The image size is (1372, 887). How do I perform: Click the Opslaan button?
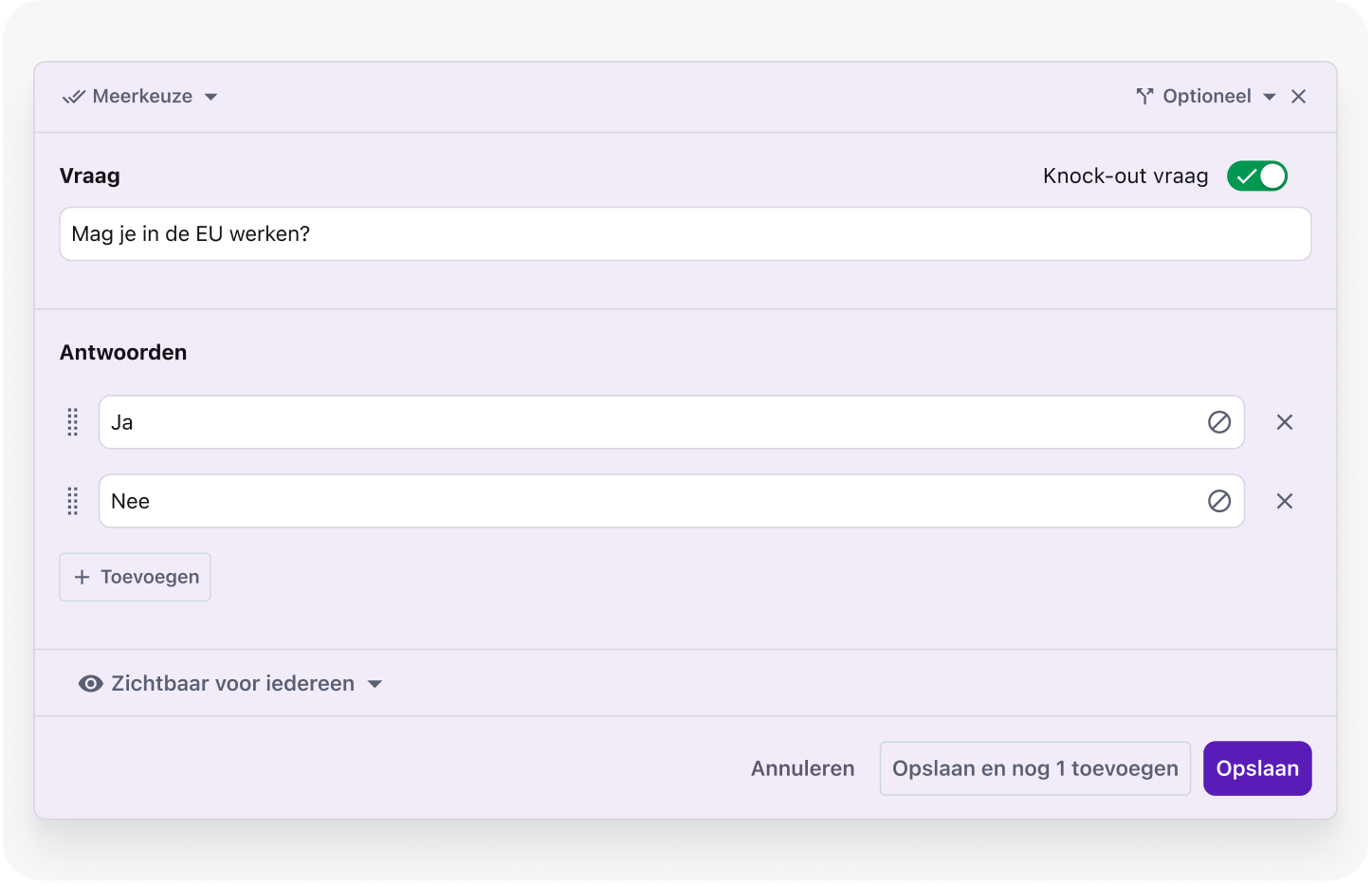tap(1256, 768)
